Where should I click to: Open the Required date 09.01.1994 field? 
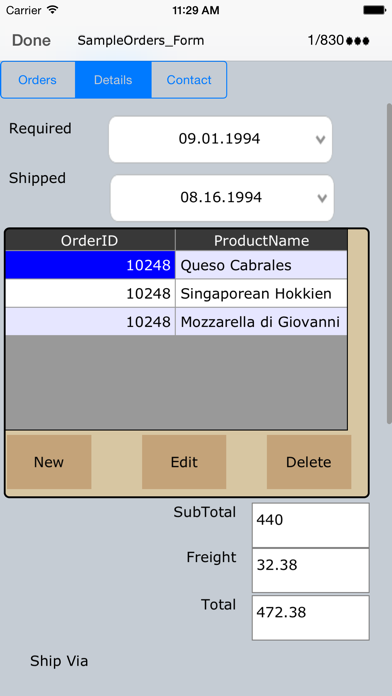(x=220, y=139)
